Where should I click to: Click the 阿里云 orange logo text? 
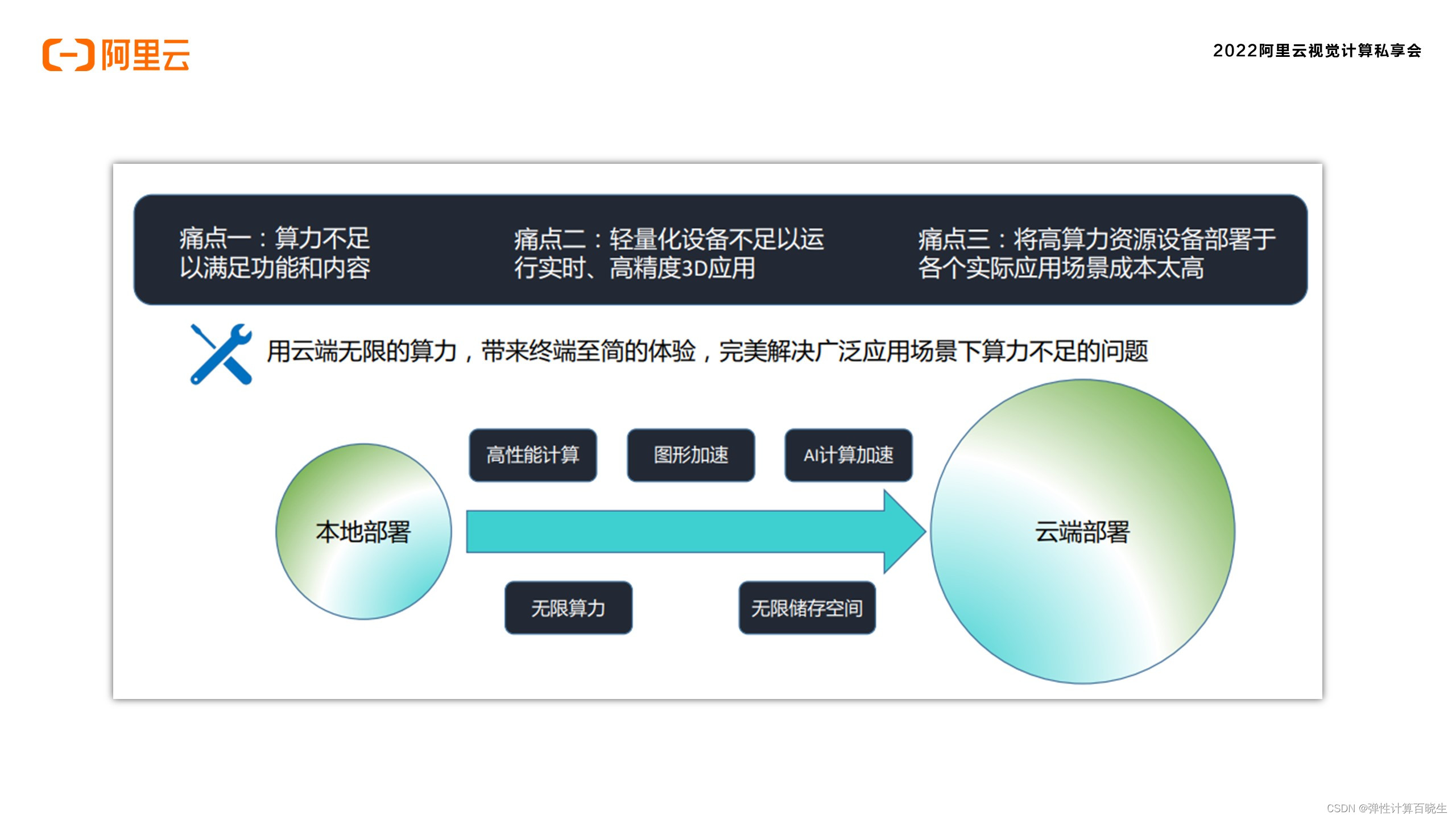(x=146, y=55)
